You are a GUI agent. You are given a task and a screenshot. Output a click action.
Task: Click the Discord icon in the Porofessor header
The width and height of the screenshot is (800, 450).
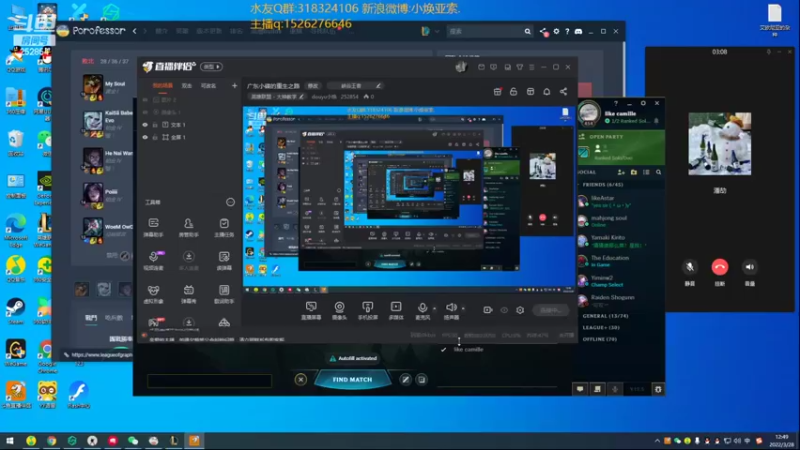click(x=578, y=31)
